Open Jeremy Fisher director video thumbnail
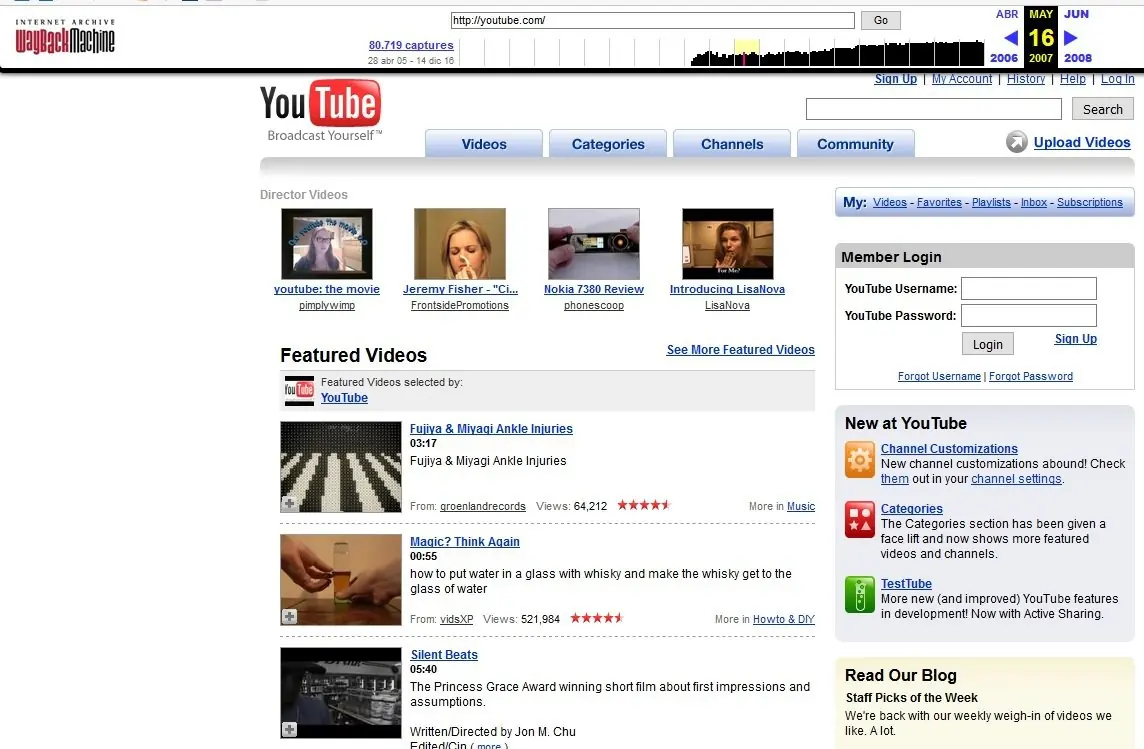This screenshot has height=749, width=1144. (x=460, y=244)
